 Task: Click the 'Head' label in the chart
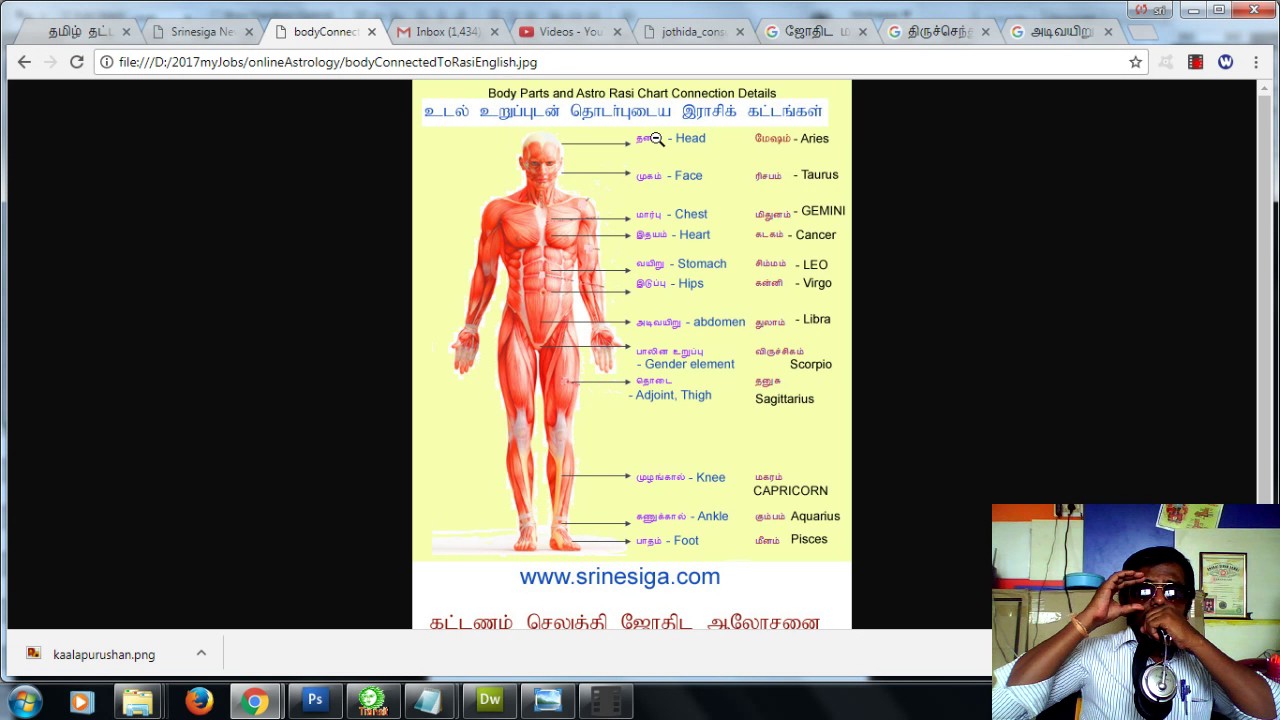[x=690, y=138]
